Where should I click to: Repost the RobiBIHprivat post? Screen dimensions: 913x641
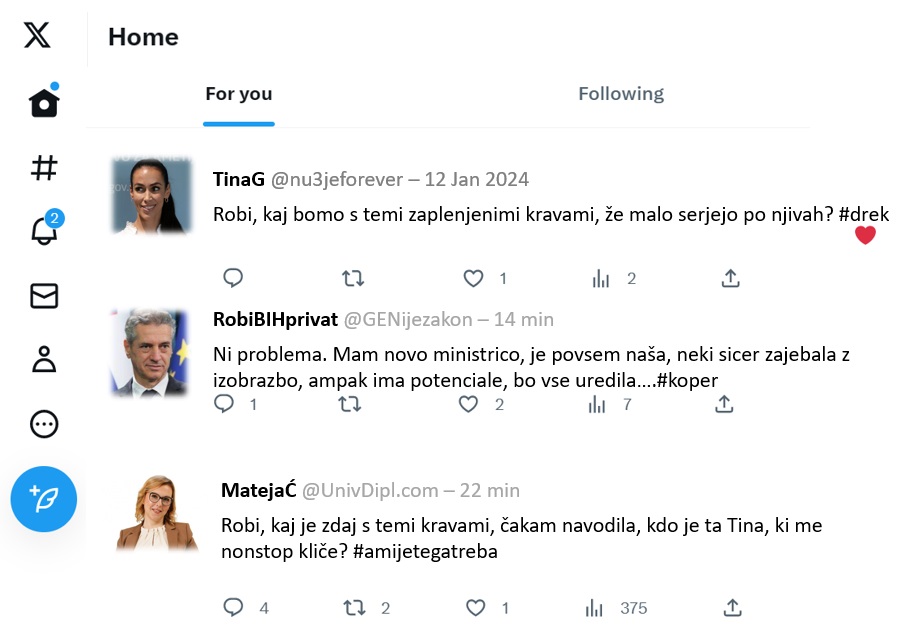click(x=349, y=404)
